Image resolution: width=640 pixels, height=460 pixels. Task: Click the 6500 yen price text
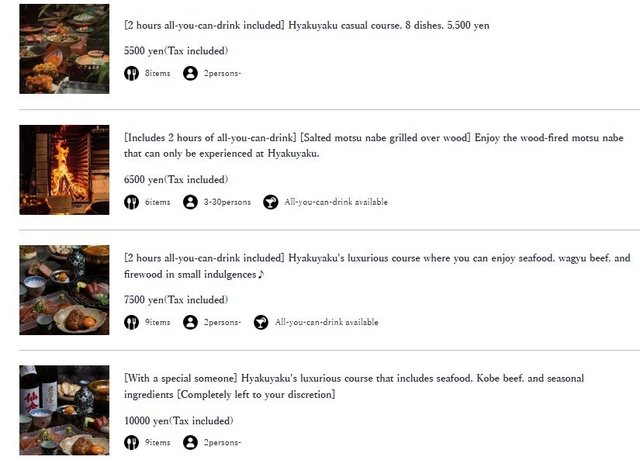click(176, 179)
